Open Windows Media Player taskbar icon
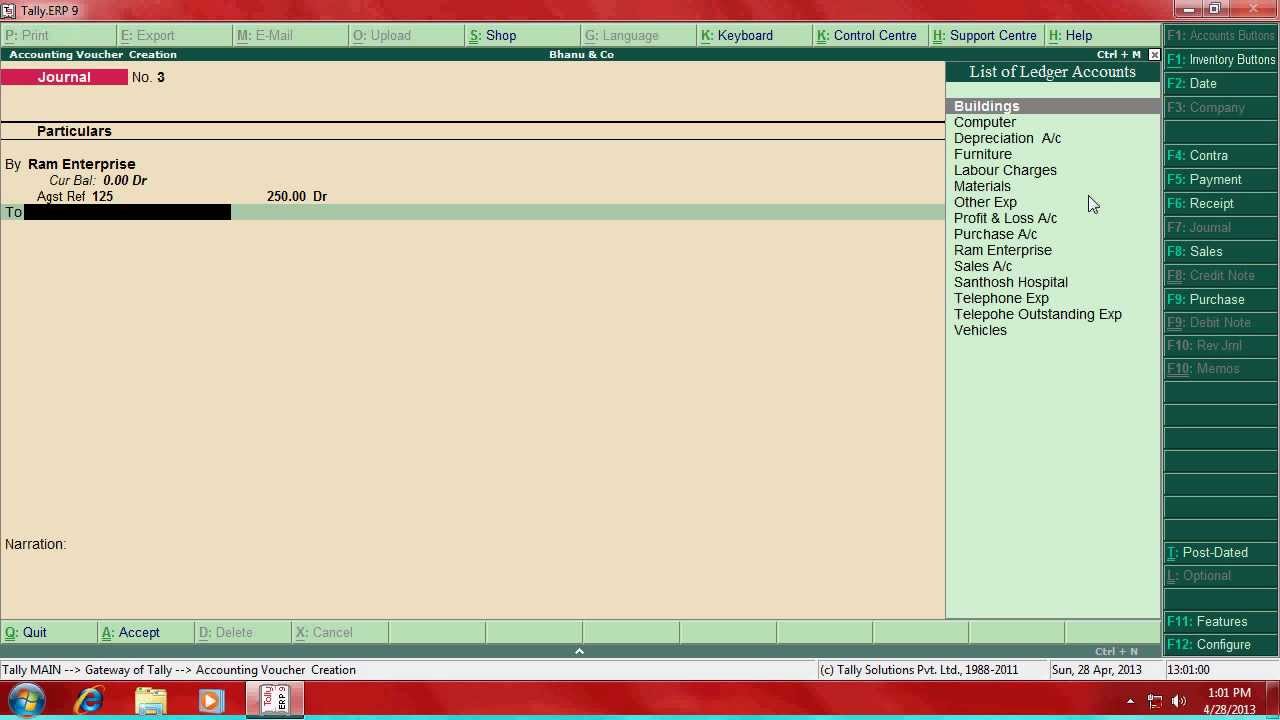 pyautogui.click(x=211, y=700)
